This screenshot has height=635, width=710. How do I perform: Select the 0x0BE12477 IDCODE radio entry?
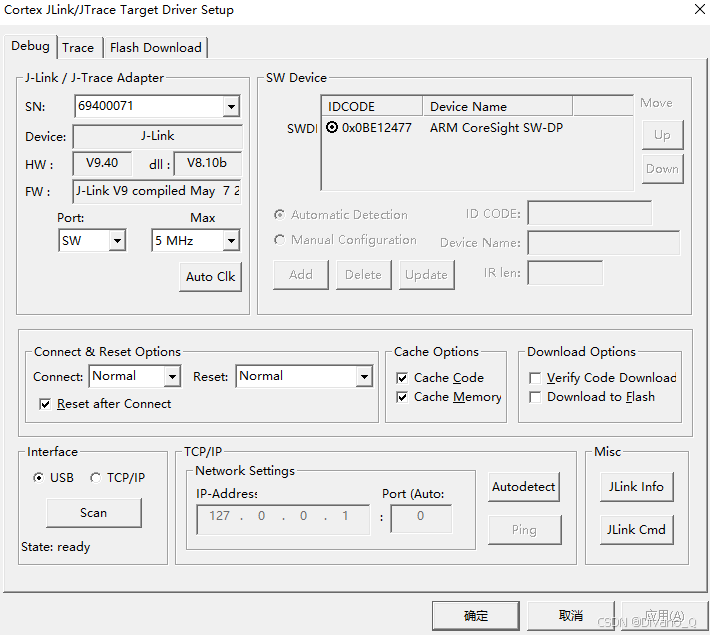click(x=332, y=128)
